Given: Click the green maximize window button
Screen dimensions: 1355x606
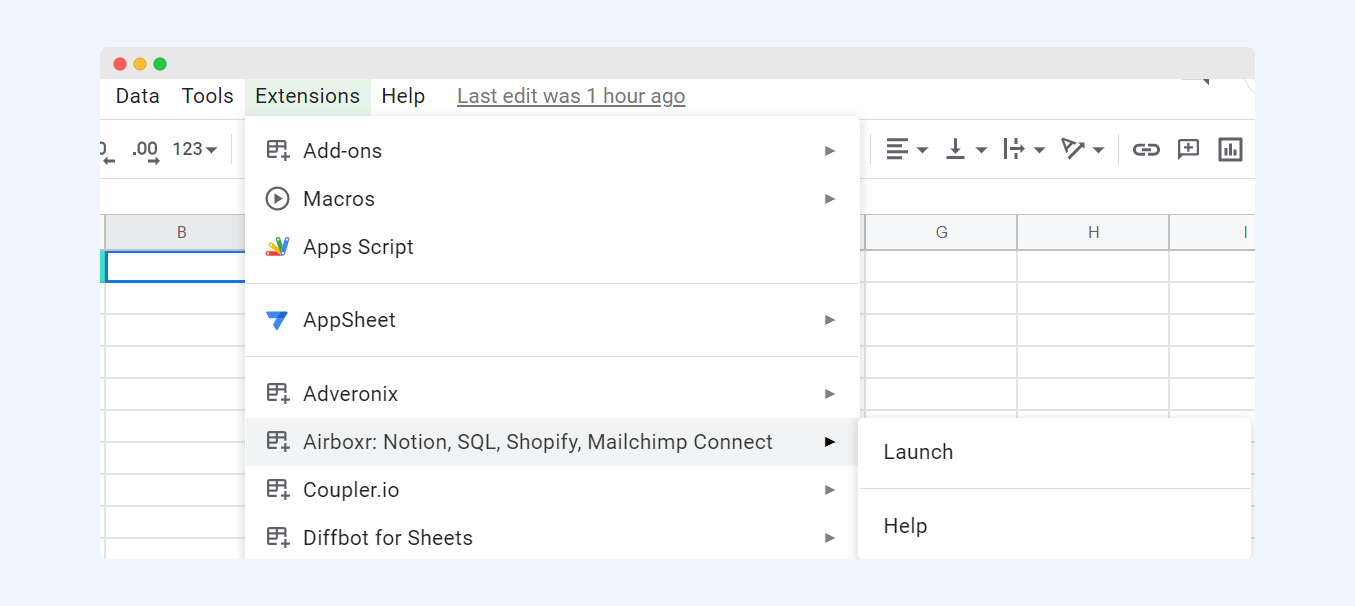Looking at the screenshot, I should click(x=160, y=64).
